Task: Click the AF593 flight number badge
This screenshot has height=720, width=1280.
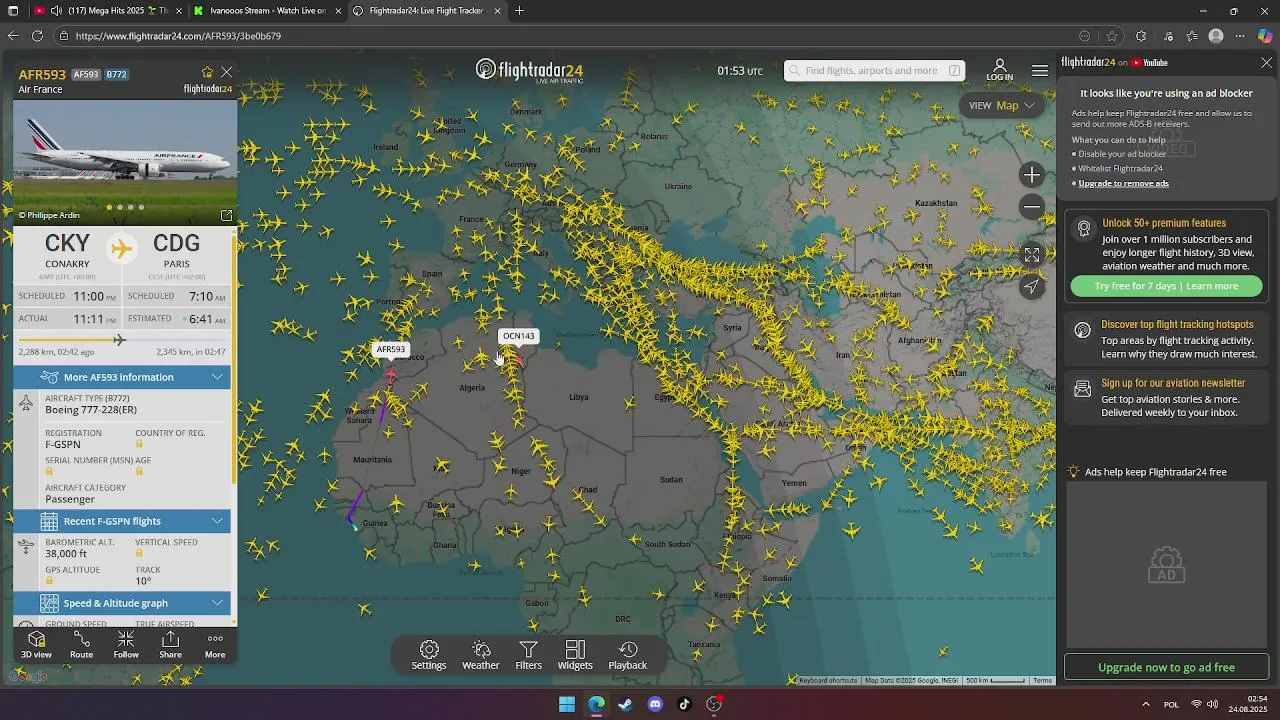Action: [86, 75]
